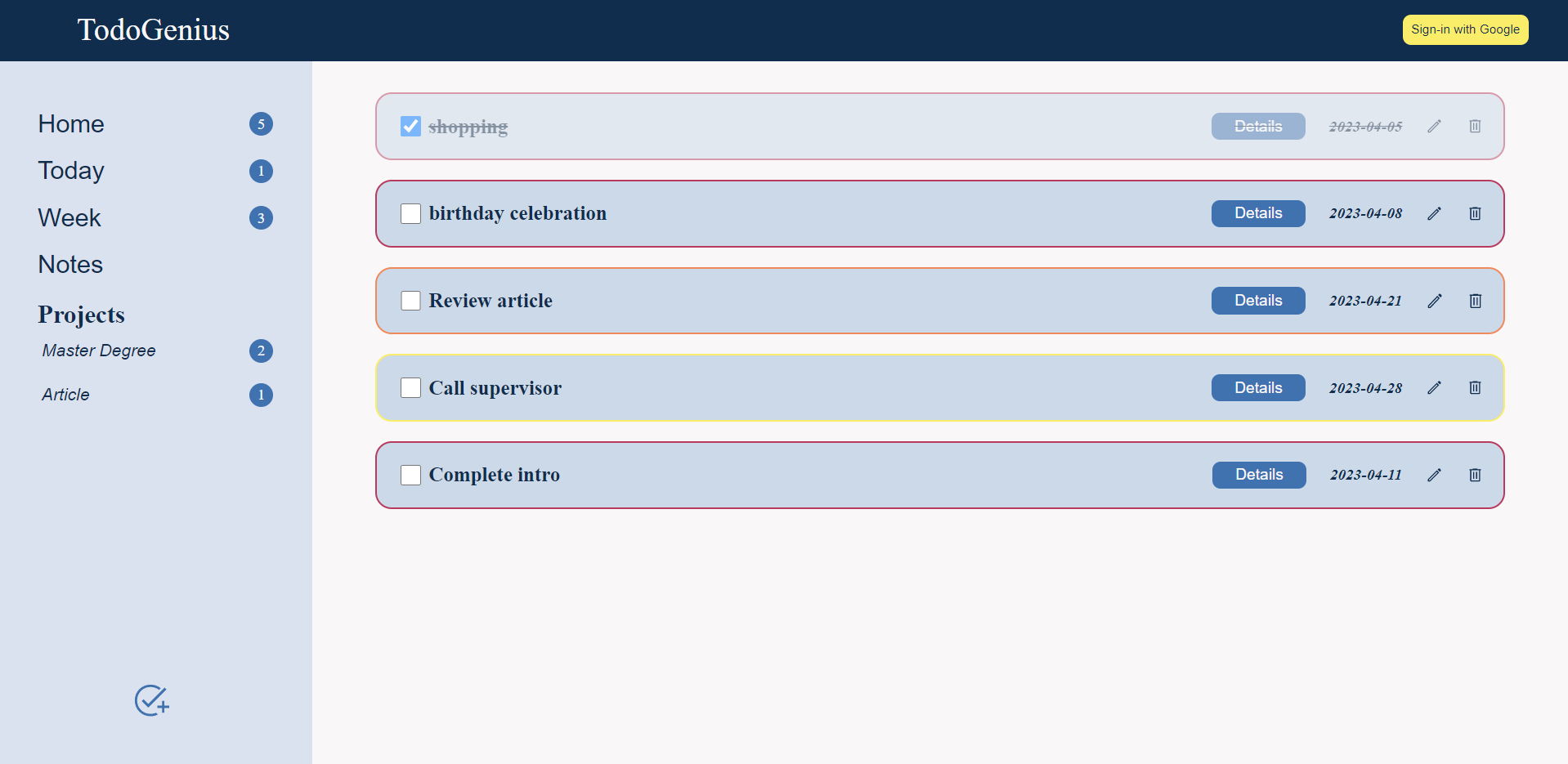Viewport: 1568px width, 764px height.
Task: Select the Master Degree project
Action: (x=98, y=351)
